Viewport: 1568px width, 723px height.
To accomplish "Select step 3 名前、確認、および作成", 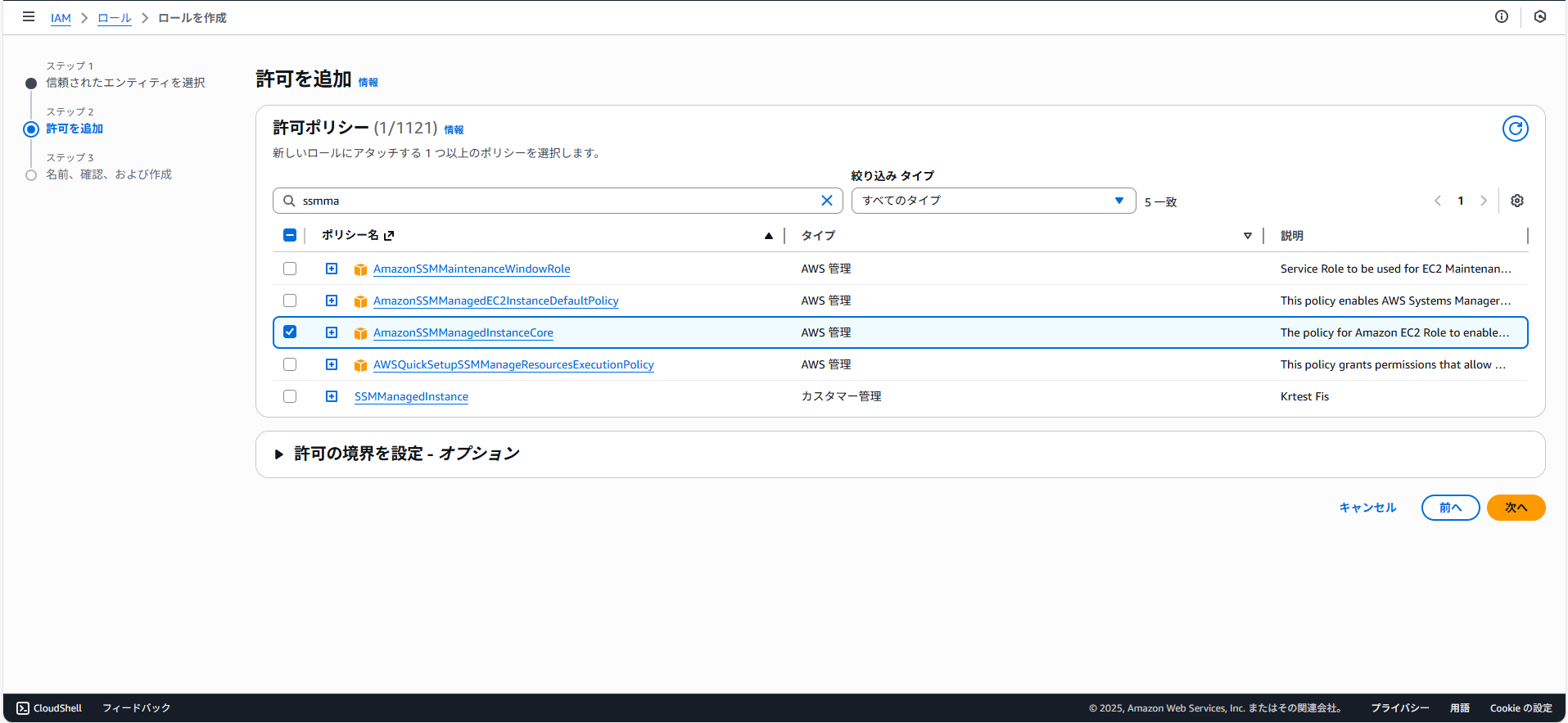I will pyautogui.click(x=109, y=174).
